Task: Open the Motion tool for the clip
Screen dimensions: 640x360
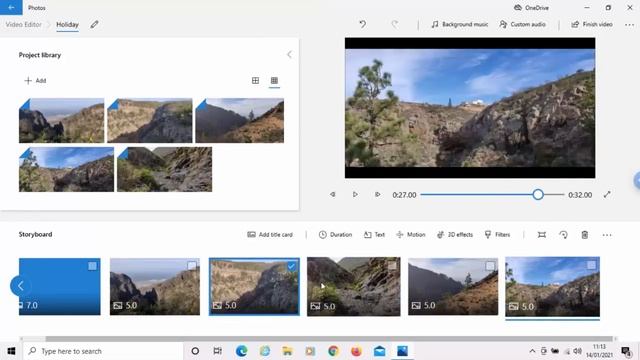Action: click(411, 235)
